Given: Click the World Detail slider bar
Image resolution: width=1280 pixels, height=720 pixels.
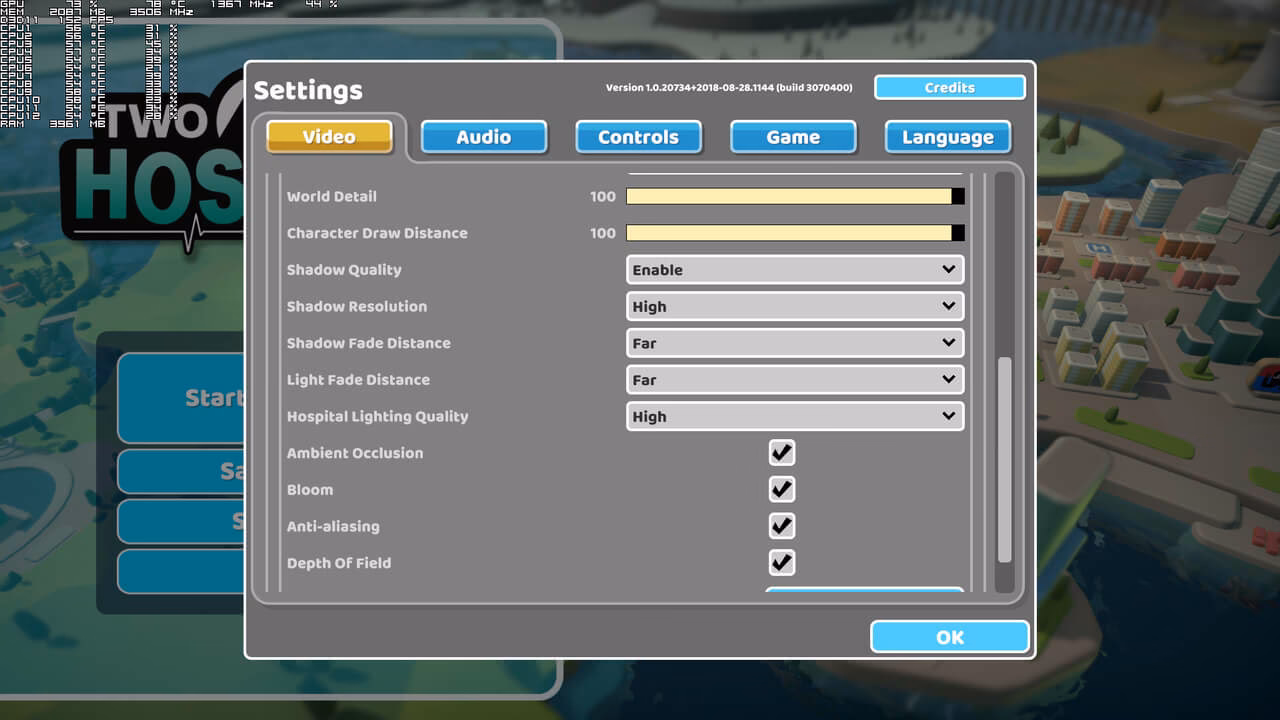Looking at the screenshot, I should click(x=790, y=196).
